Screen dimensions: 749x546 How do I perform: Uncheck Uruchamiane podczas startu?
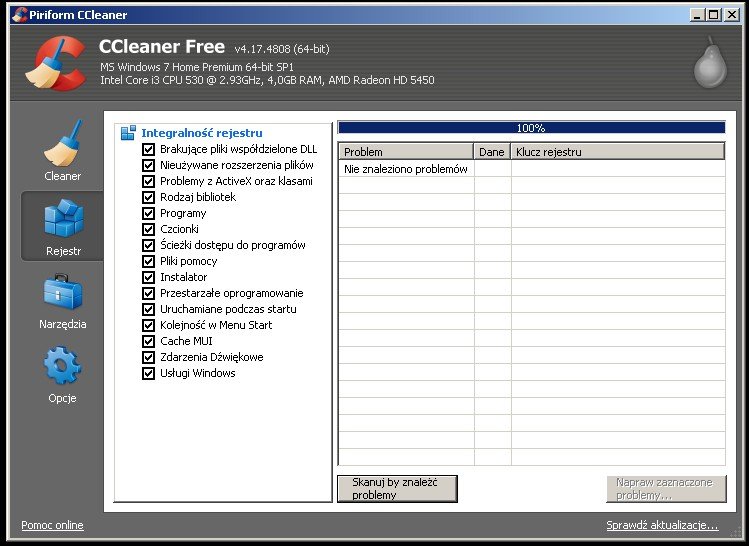149,309
